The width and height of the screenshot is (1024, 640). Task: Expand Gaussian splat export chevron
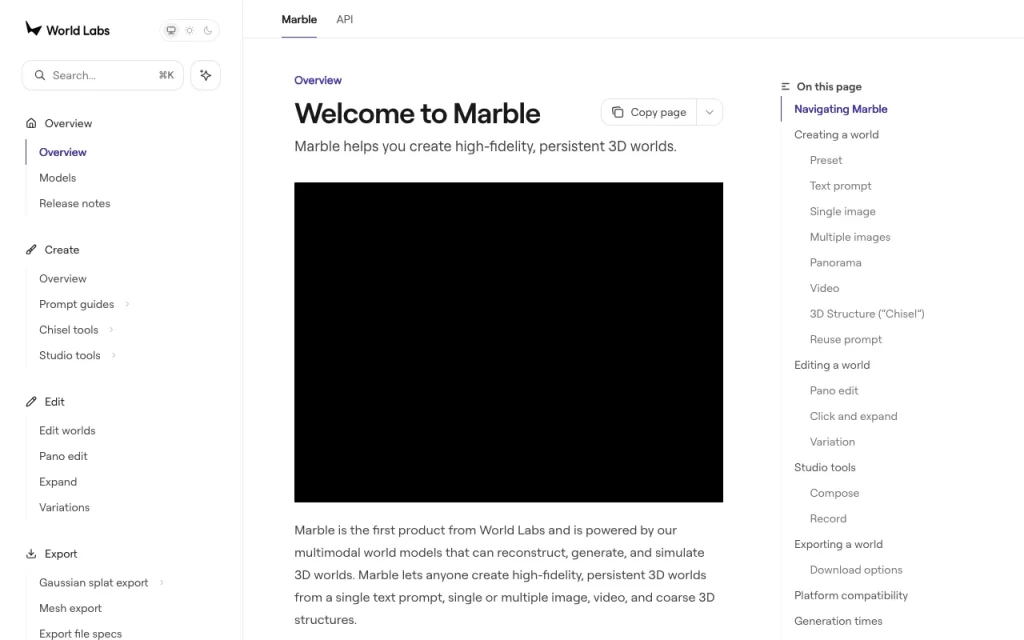coord(161,583)
